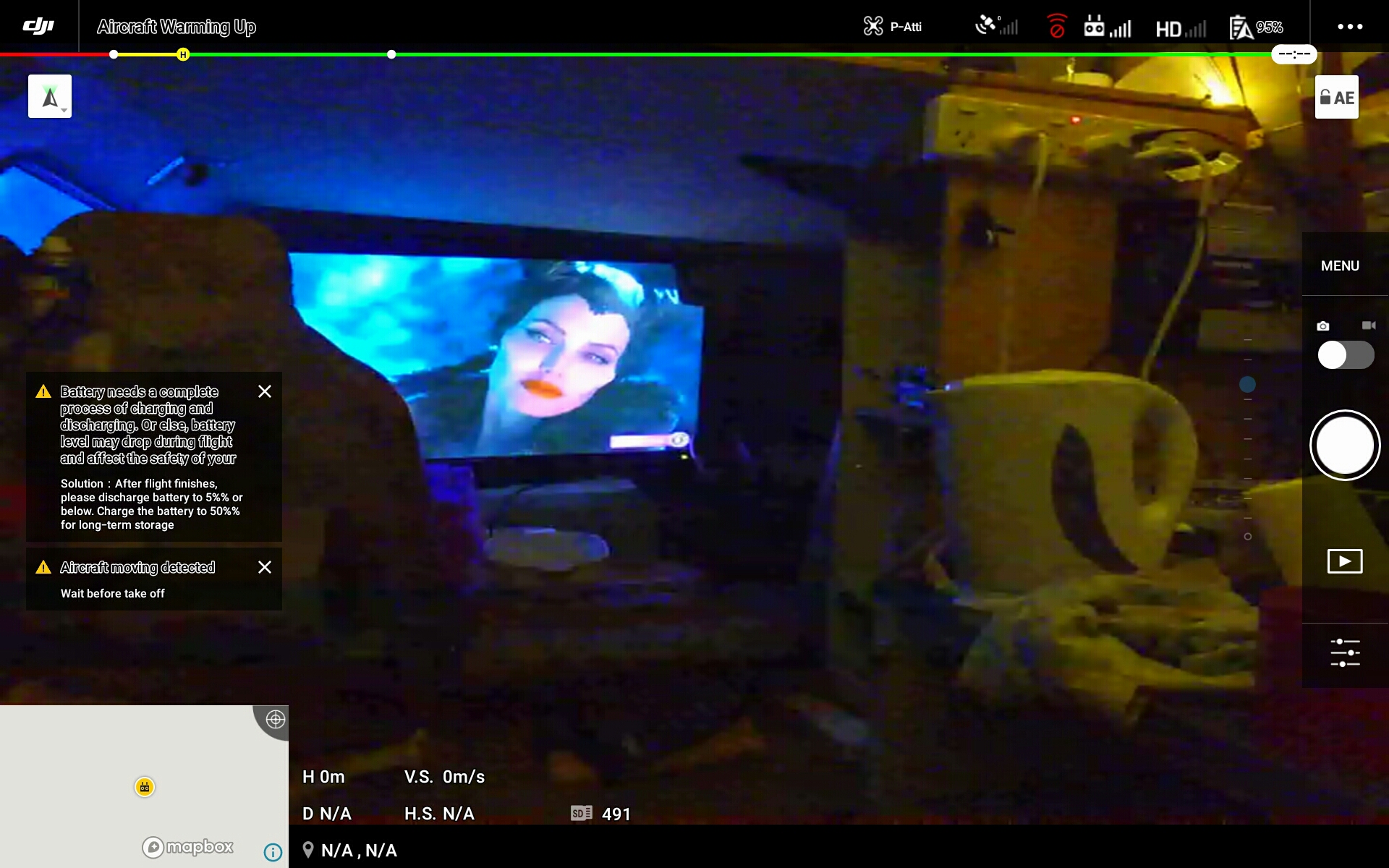The image size is (1389, 868).
Task: Open the HD video link signal
Action: [x=1181, y=28]
